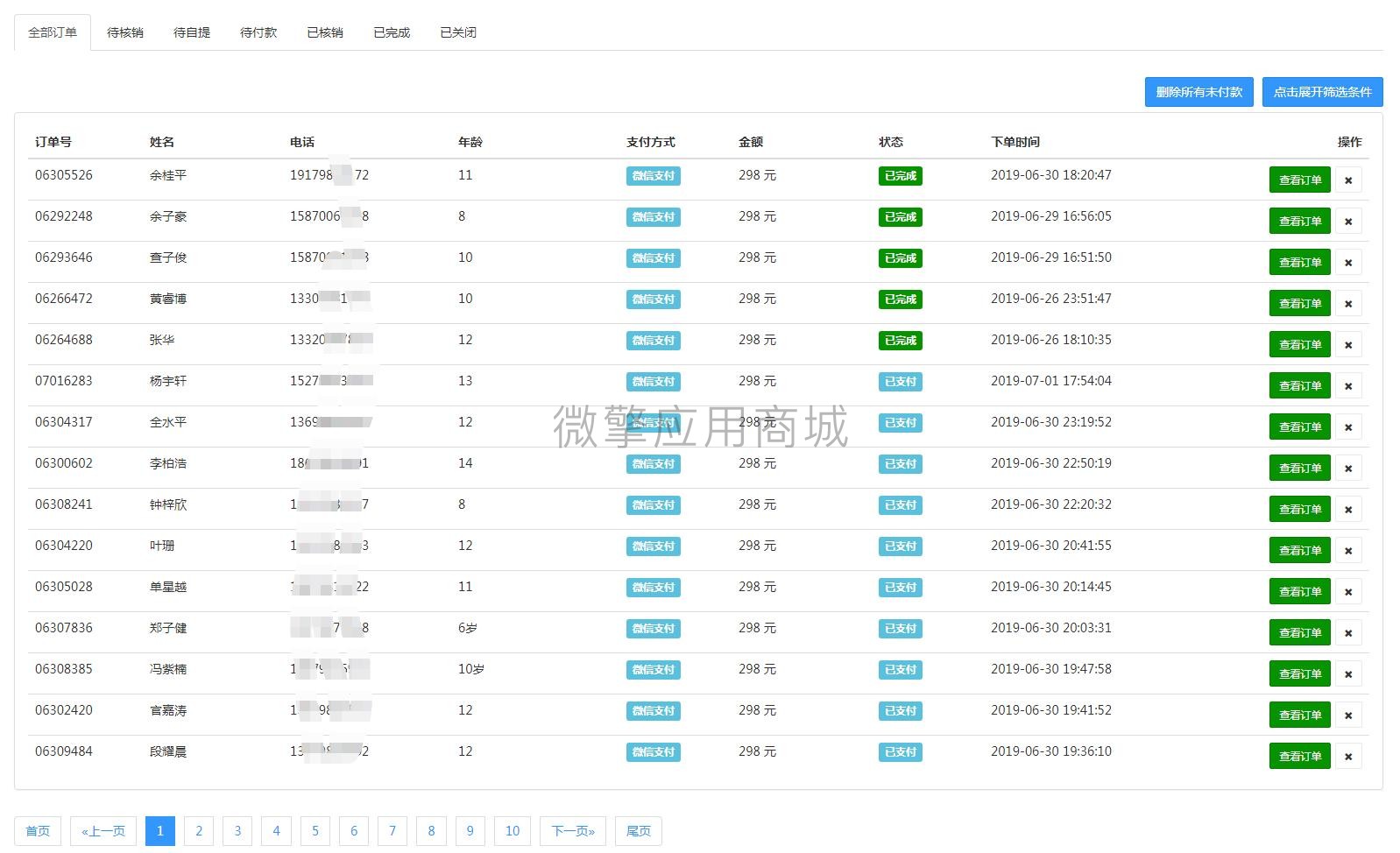The height and width of the screenshot is (853, 1400).
Task: Click the 下单时间 column header
Action: (1015, 142)
